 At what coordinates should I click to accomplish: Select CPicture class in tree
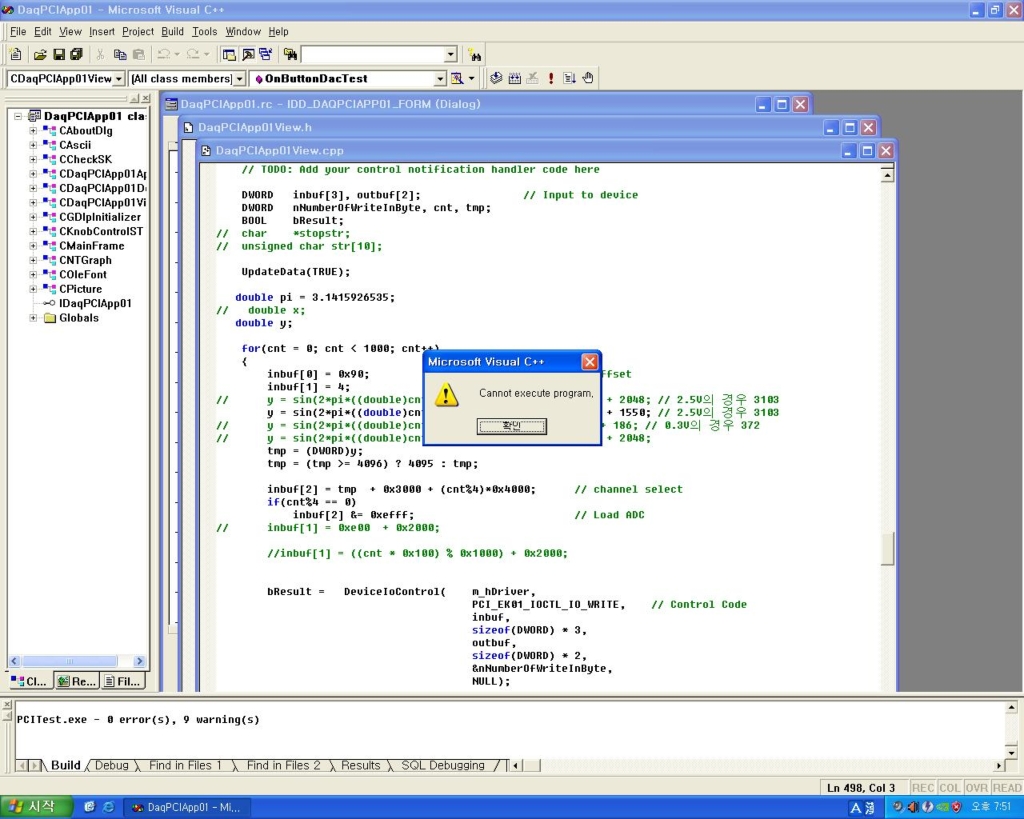pyautogui.click(x=80, y=289)
